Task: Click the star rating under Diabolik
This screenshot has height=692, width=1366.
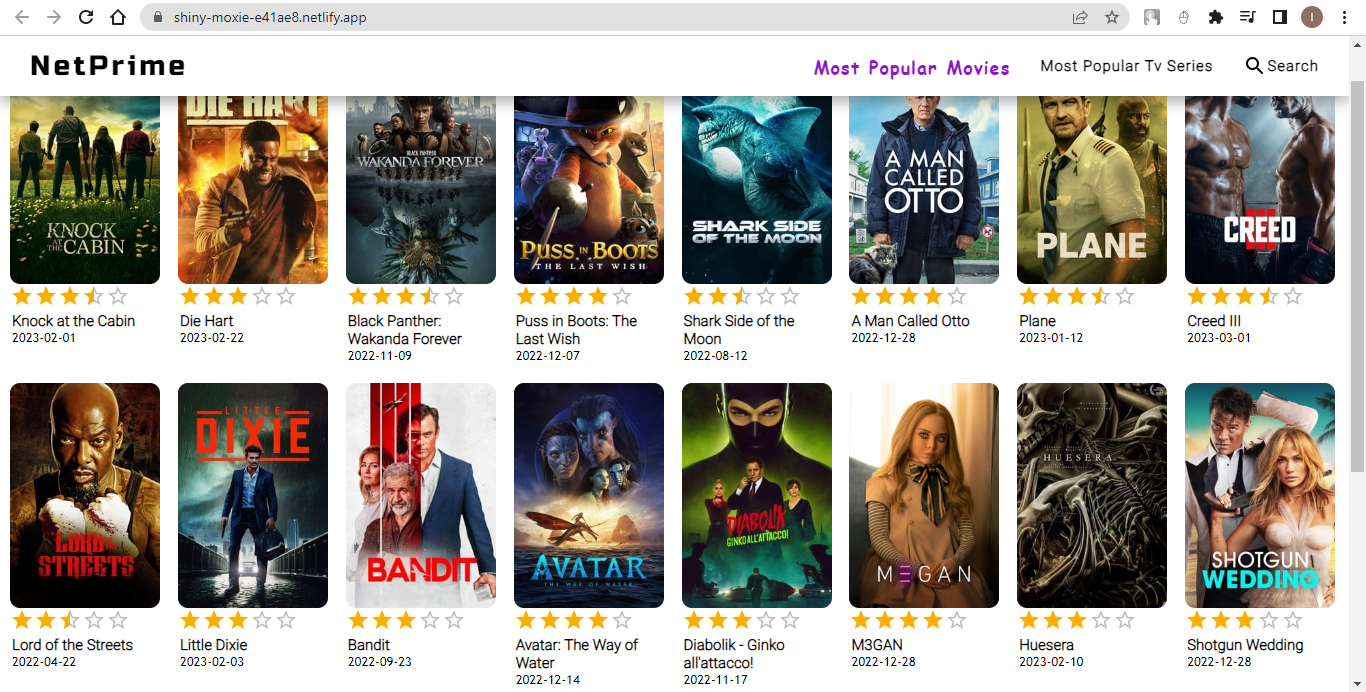Action: pos(742,621)
